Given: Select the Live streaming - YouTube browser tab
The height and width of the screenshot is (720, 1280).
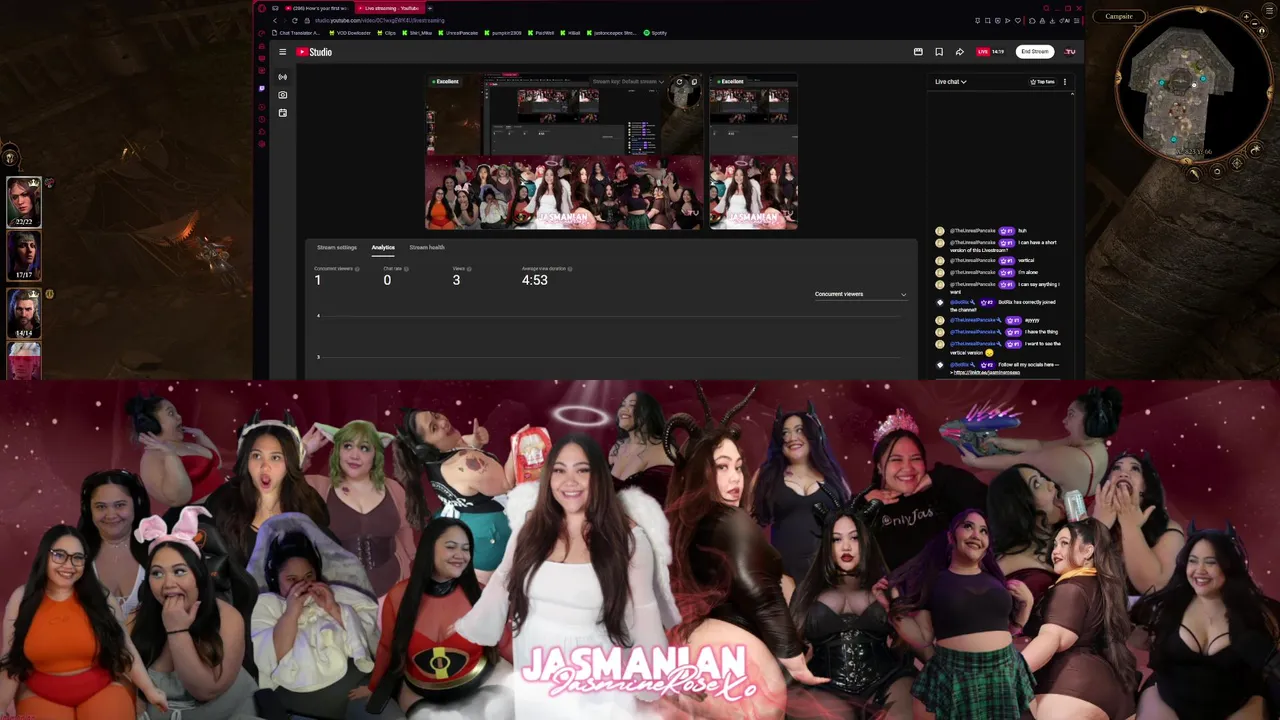Looking at the screenshot, I should pyautogui.click(x=390, y=8).
